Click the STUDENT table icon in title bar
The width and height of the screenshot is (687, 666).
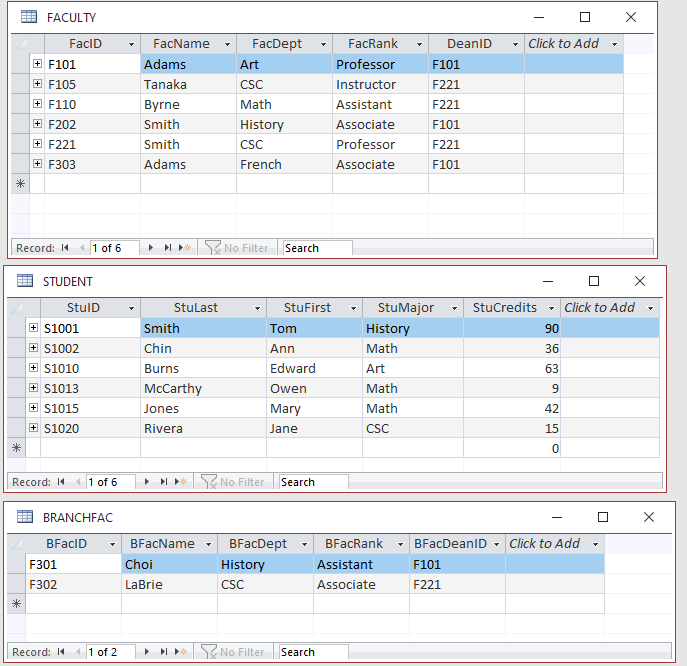(x=25, y=280)
